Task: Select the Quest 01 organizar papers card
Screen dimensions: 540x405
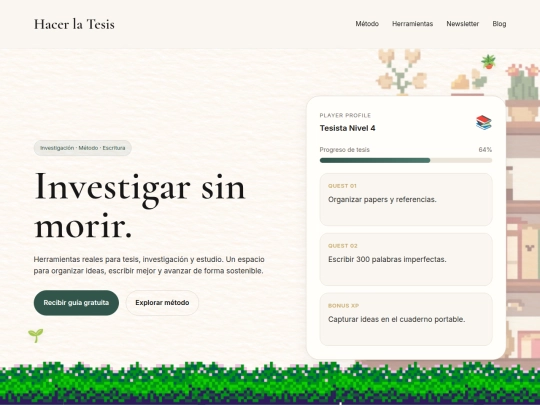Action: pos(406,199)
